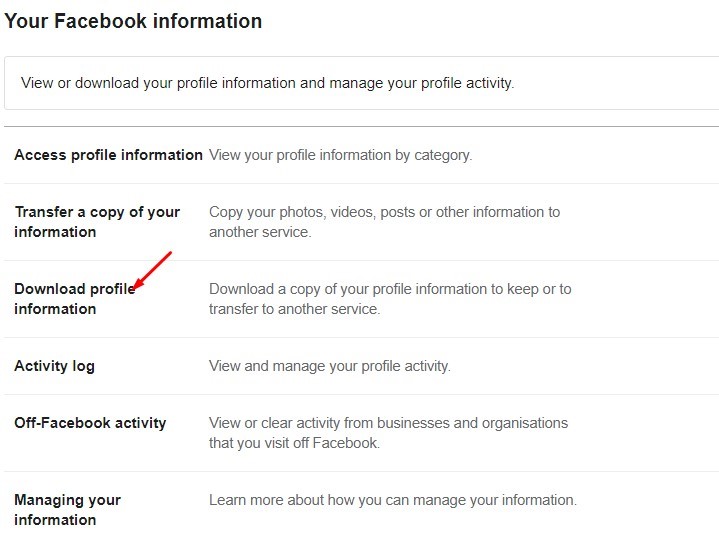
Task: Click the 'Copy your photos, videos, posts' description
Action: tap(384, 222)
